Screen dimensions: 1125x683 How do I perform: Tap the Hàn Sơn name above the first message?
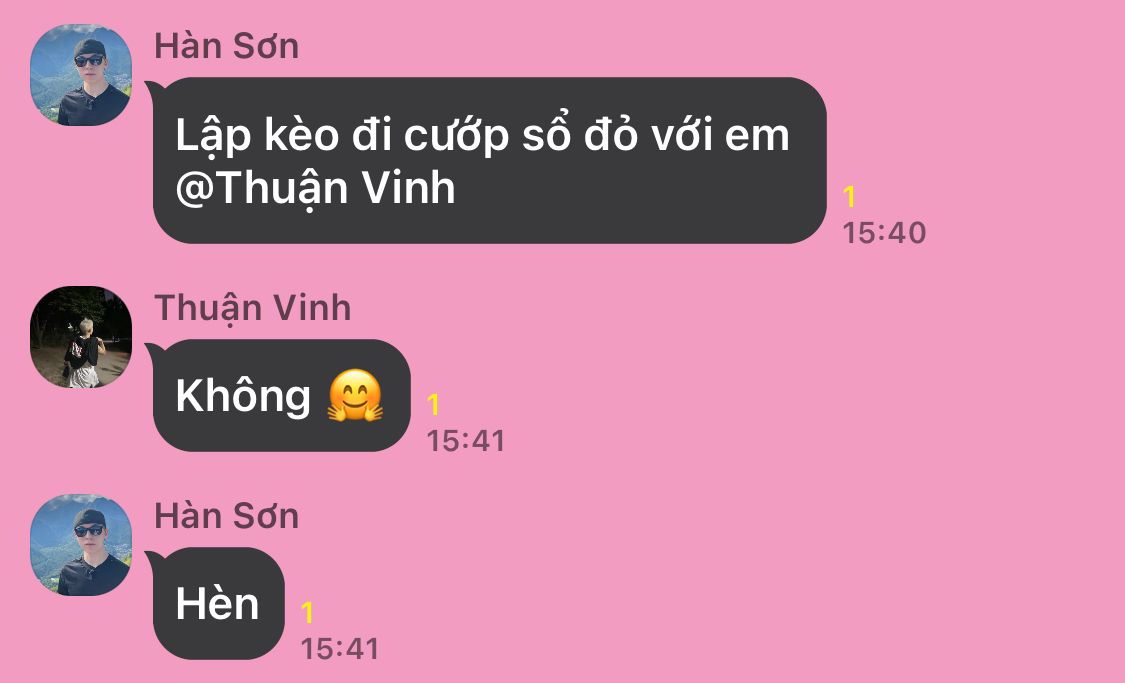(227, 47)
